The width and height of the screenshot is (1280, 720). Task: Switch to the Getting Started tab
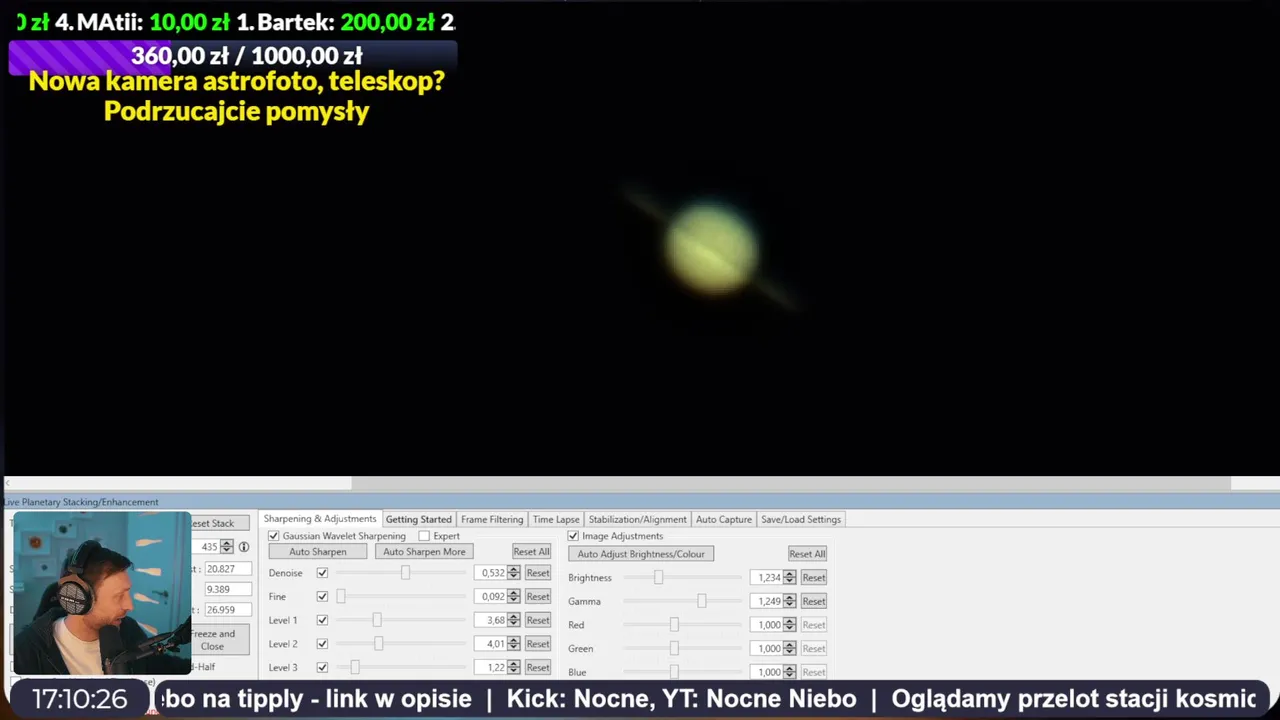tap(419, 519)
